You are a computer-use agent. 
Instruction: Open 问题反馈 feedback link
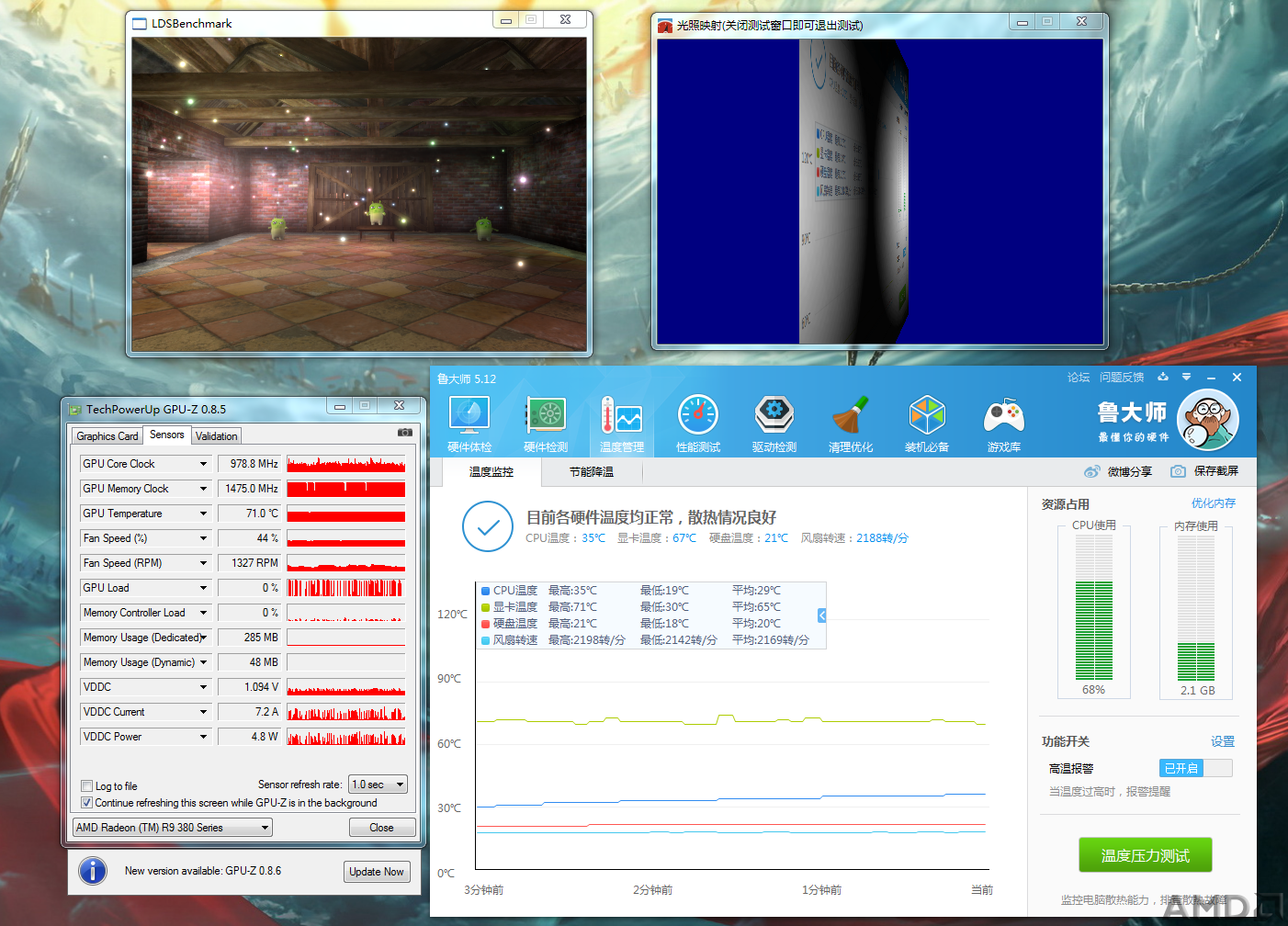click(1122, 378)
